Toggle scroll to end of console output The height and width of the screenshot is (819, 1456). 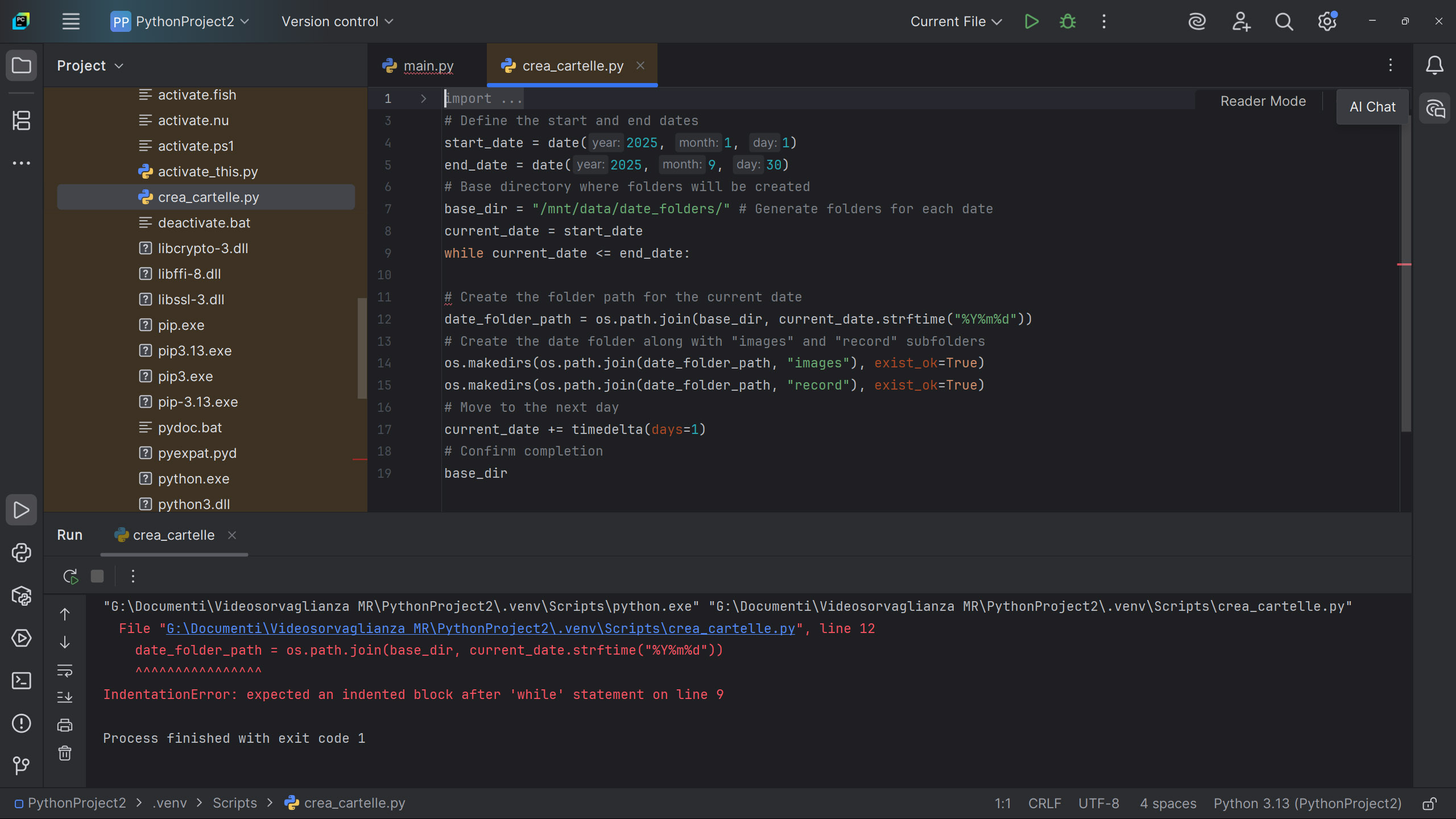pyautogui.click(x=65, y=697)
